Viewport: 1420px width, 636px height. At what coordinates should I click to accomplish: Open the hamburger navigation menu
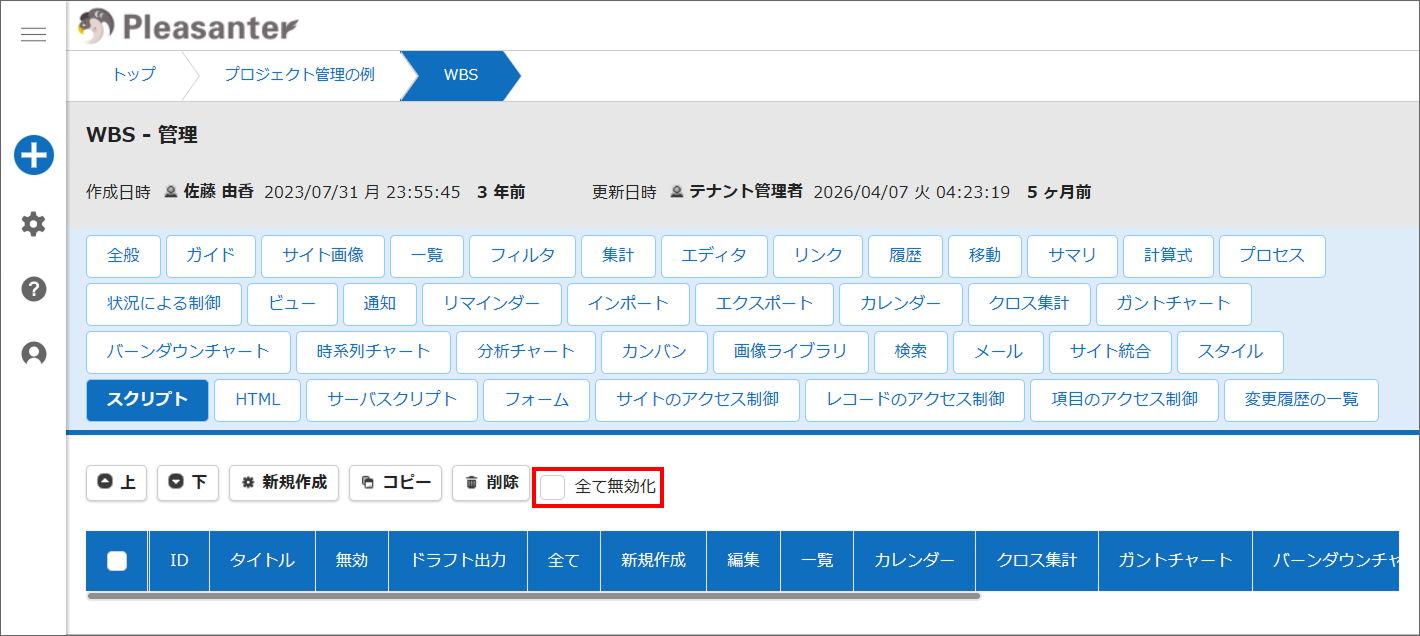pos(34,35)
